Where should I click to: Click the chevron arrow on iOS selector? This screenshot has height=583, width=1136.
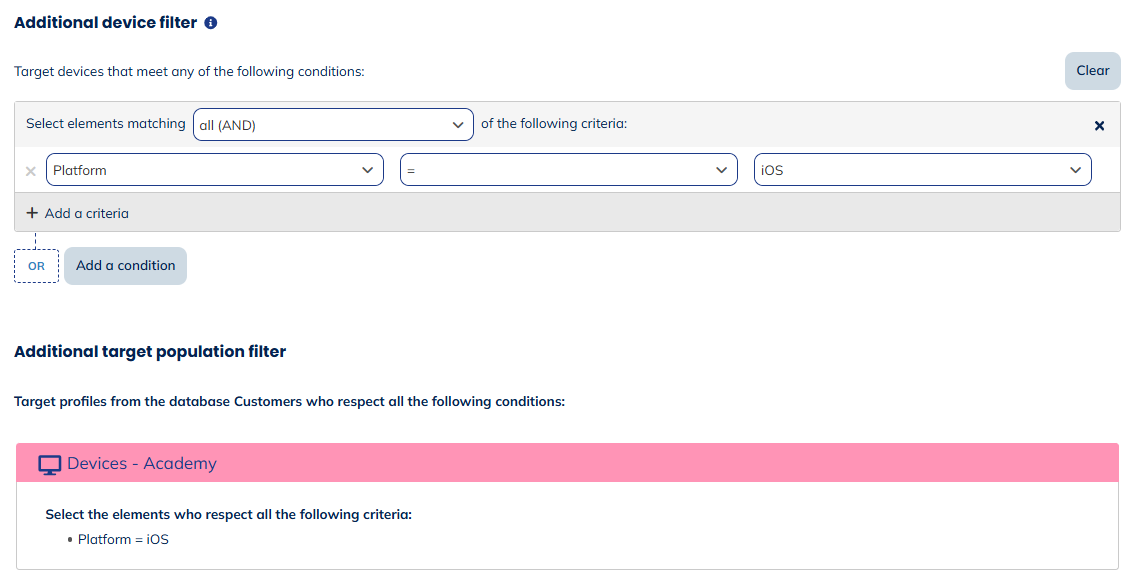click(x=1075, y=170)
